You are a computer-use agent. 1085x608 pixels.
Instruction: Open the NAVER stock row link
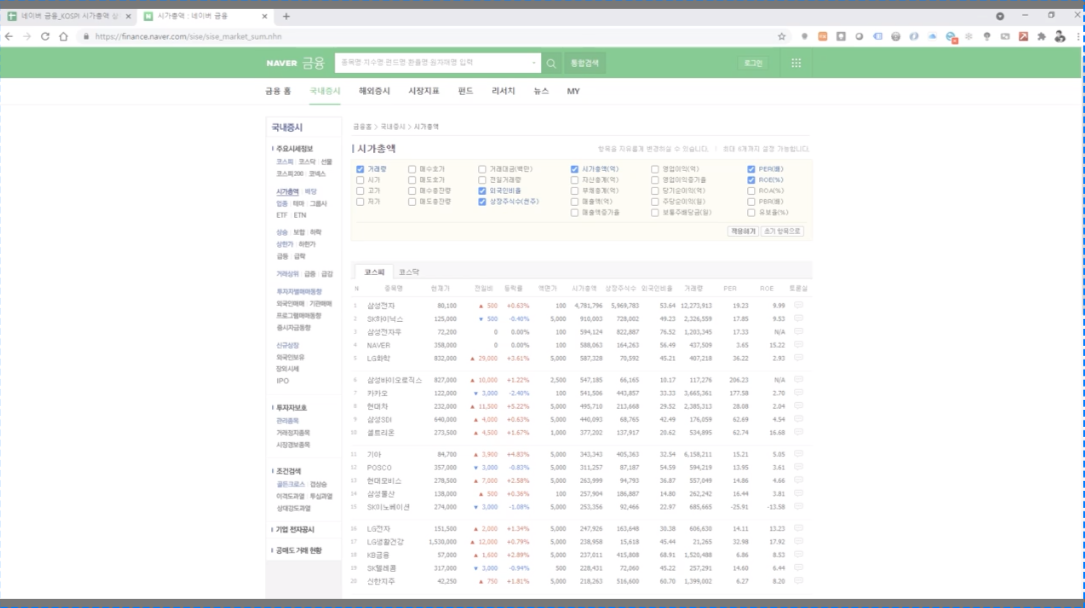click(379, 345)
